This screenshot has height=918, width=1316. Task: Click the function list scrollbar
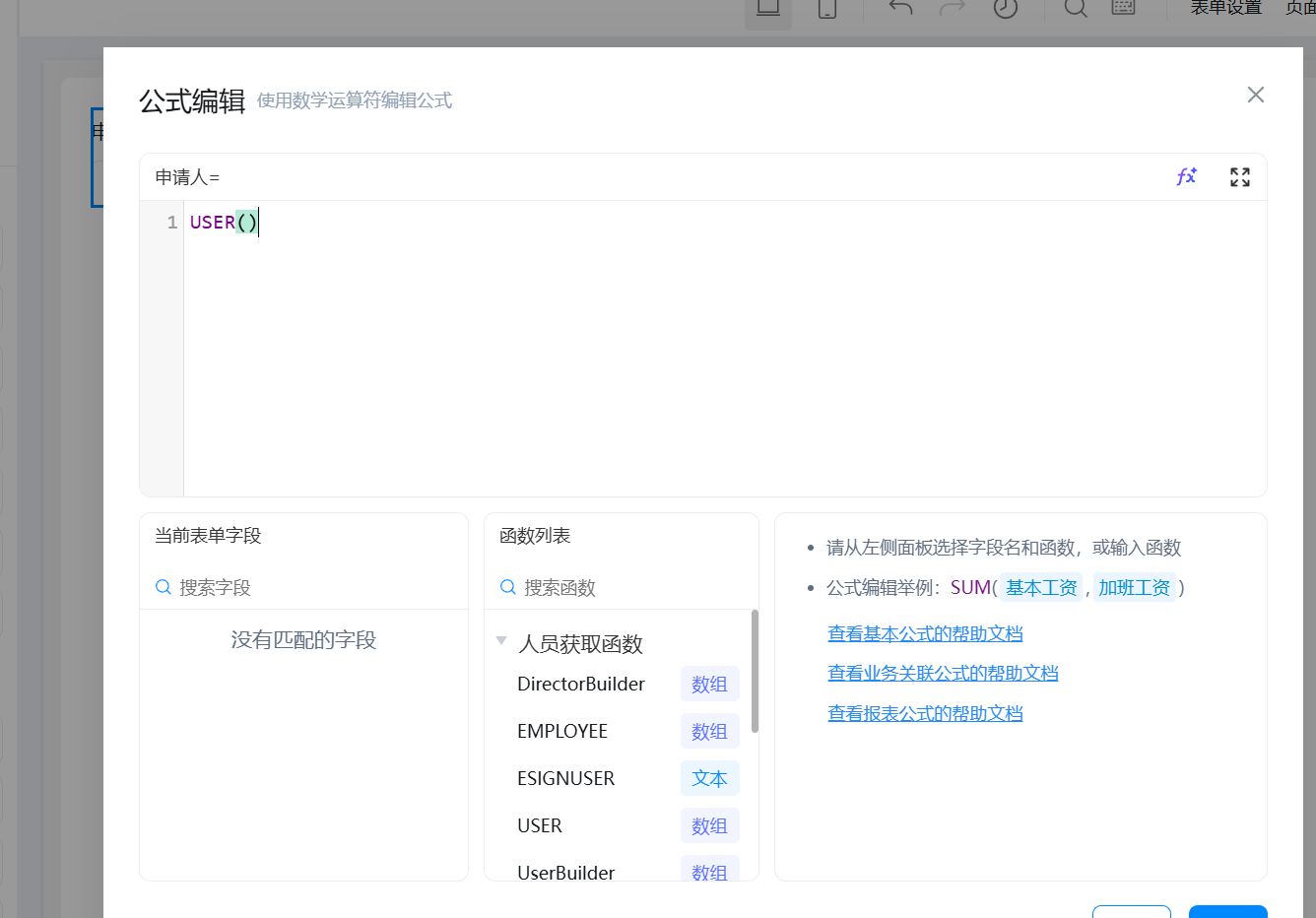(755, 672)
